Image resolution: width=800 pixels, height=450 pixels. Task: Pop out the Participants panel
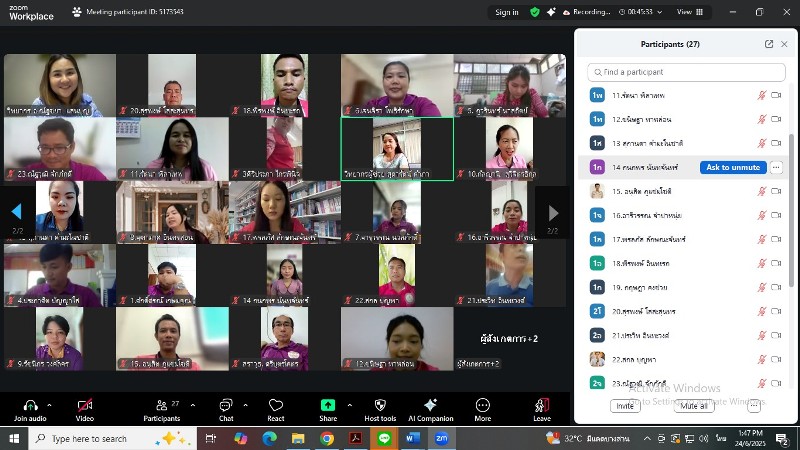769,44
